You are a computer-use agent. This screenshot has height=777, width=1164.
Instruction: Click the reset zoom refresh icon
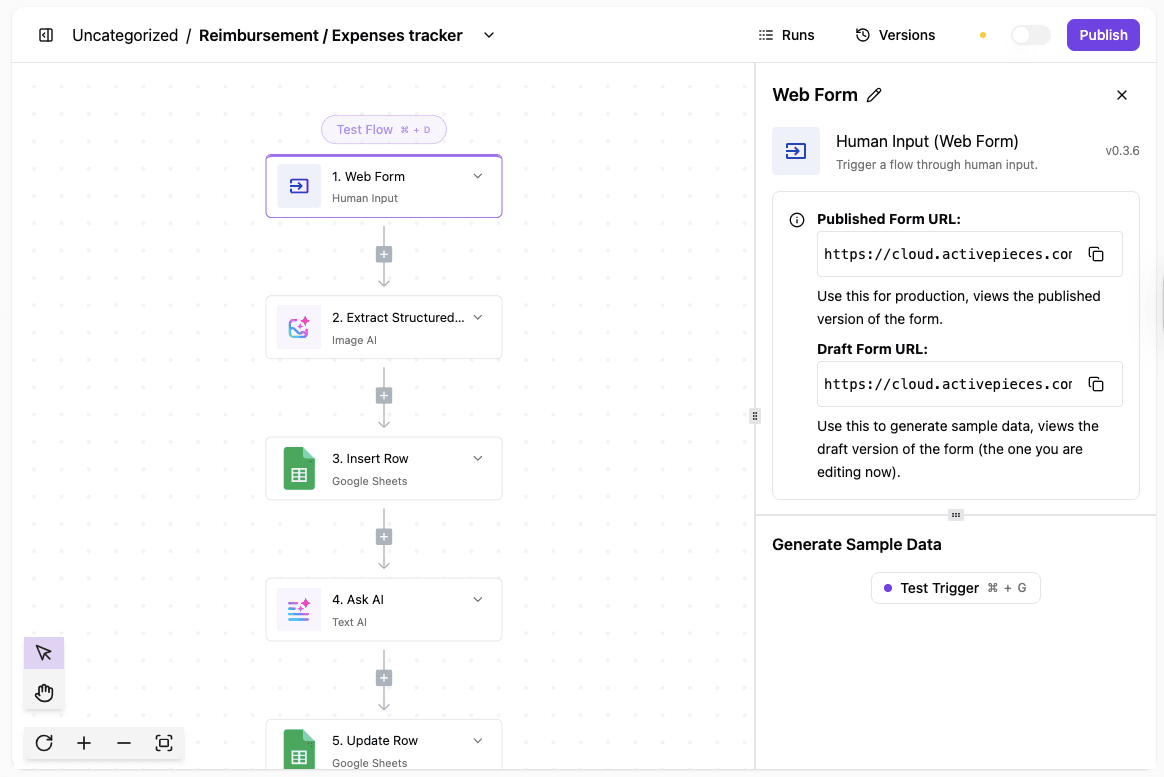(x=44, y=743)
